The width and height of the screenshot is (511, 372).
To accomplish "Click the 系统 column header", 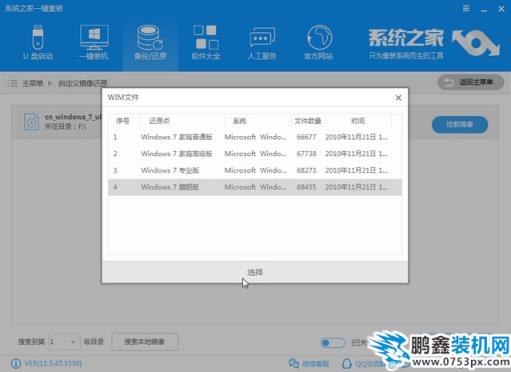I will (239, 121).
